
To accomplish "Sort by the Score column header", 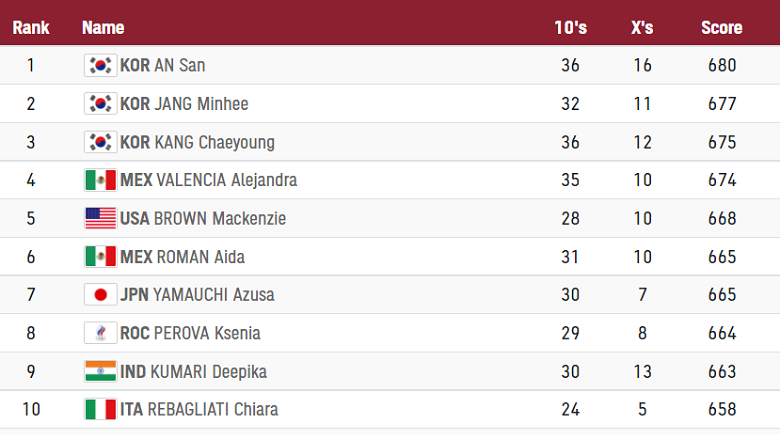I will (722, 28).
